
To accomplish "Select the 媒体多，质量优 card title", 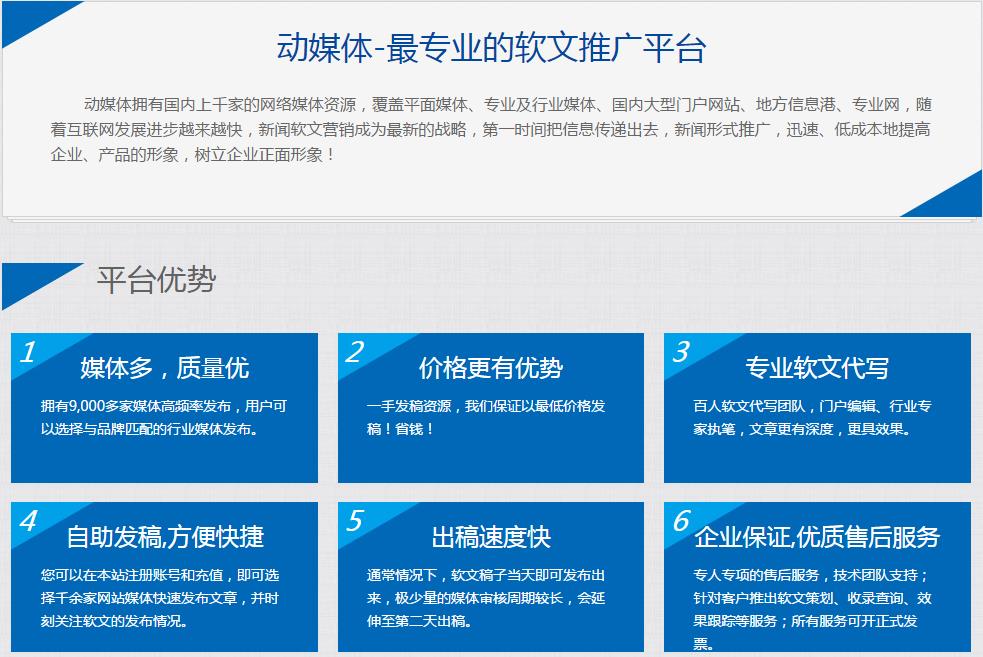I will point(164,368).
